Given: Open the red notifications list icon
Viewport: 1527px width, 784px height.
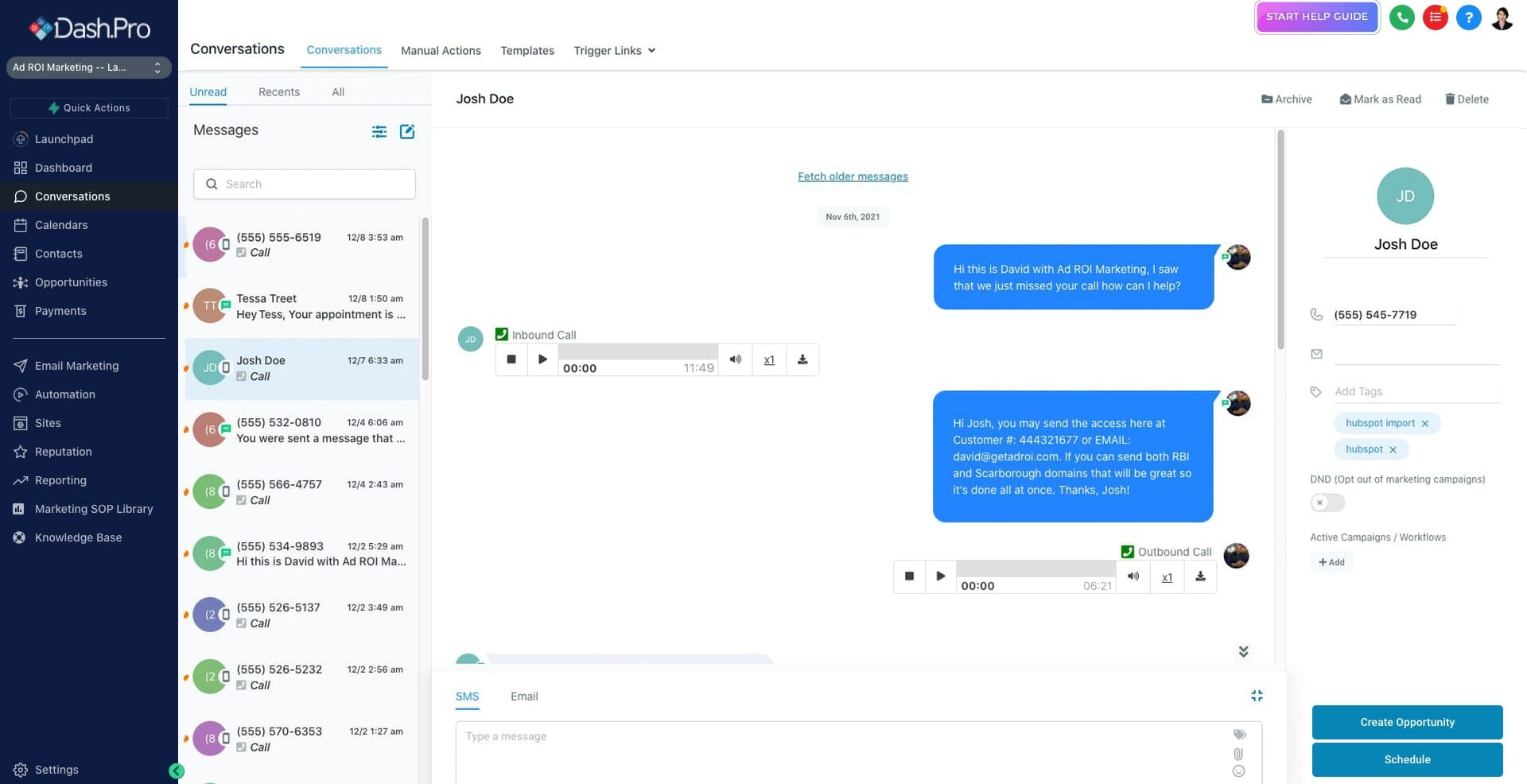Looking at the screenshot, I should [1435, 17].
